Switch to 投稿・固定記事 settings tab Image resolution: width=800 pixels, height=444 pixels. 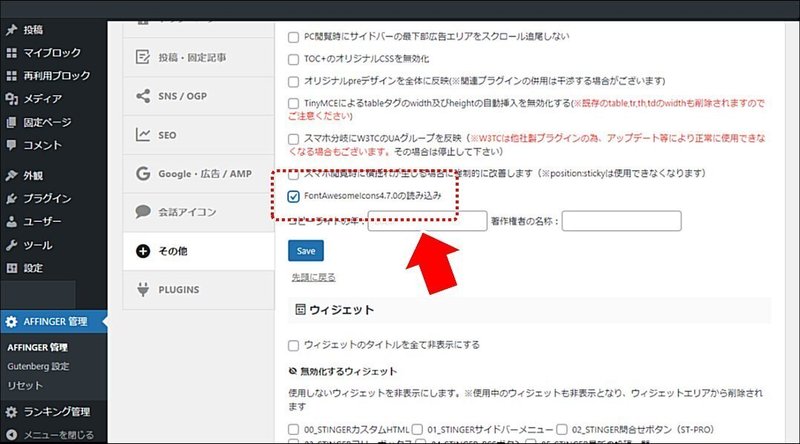(198, 57)
